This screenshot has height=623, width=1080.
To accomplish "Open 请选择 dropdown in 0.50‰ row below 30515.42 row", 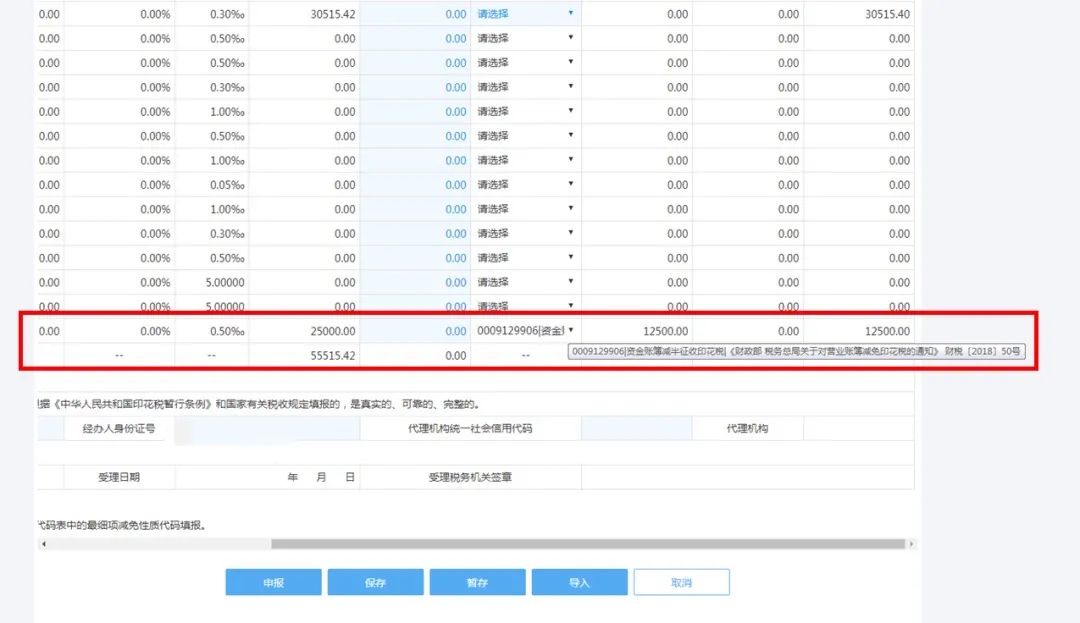I will (526, 39).
